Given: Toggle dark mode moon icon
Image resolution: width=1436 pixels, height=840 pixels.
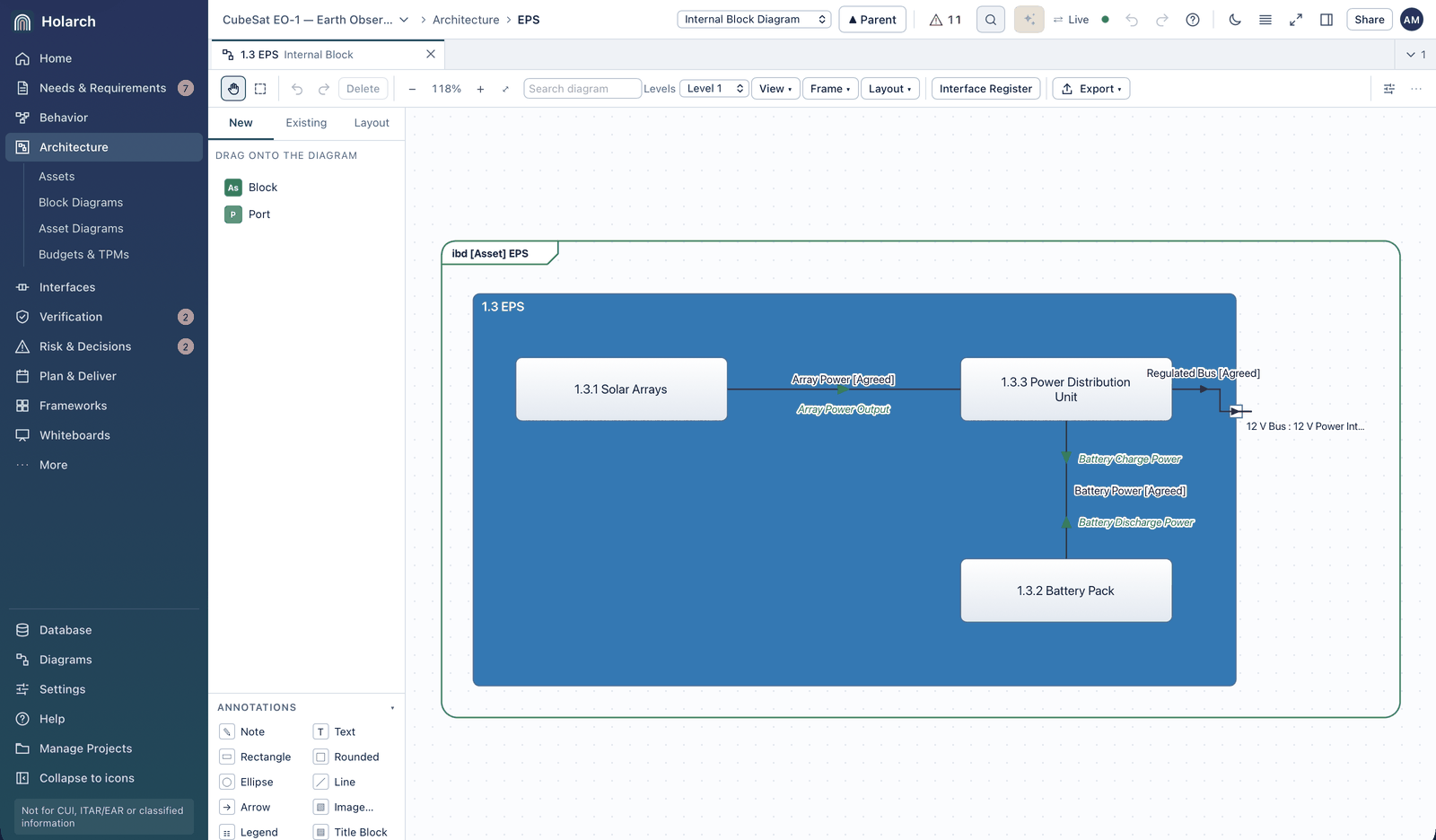Looking at the screenshot, I should point(1235,20).
